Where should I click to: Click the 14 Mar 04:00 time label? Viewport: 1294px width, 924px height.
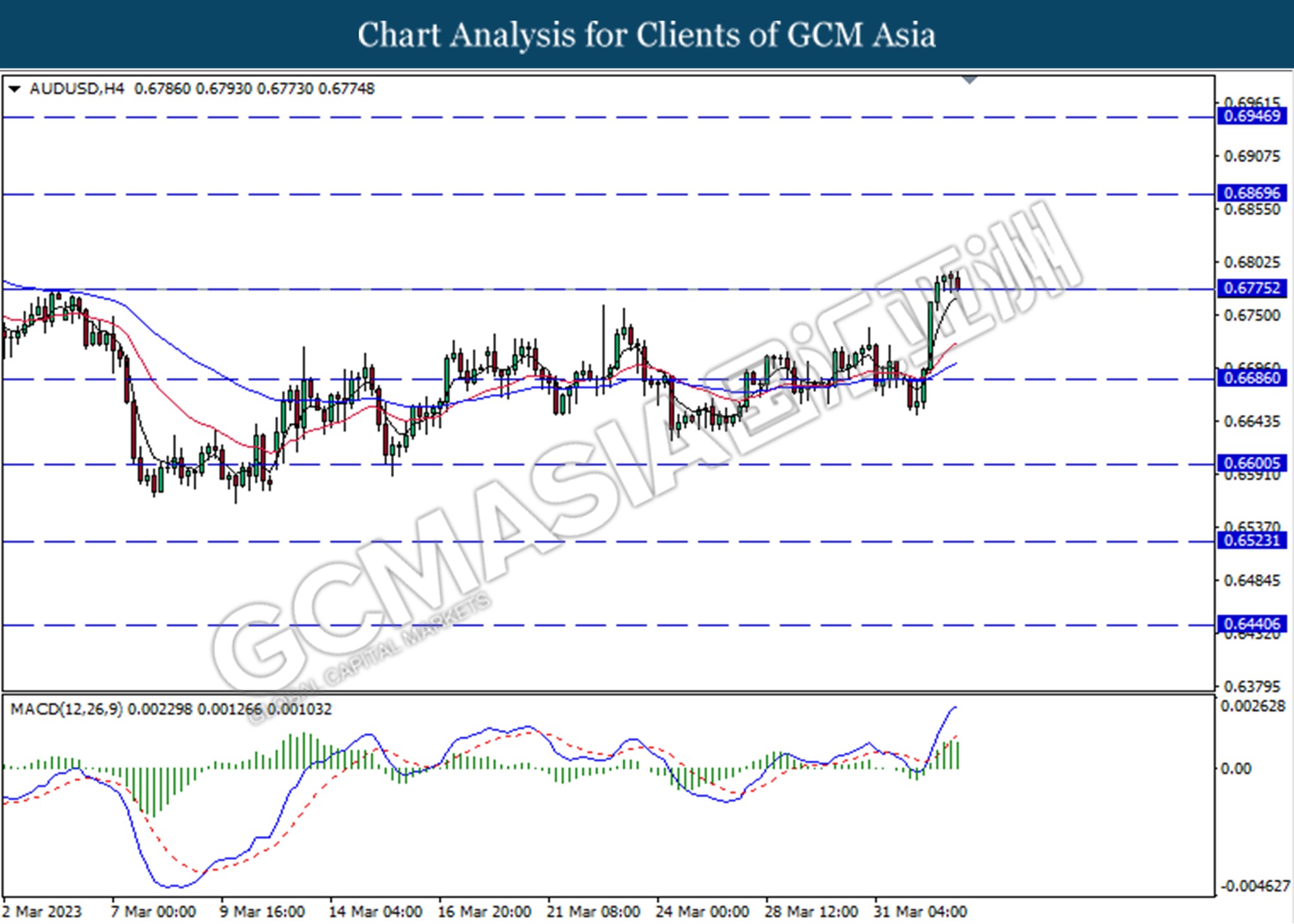376,912
